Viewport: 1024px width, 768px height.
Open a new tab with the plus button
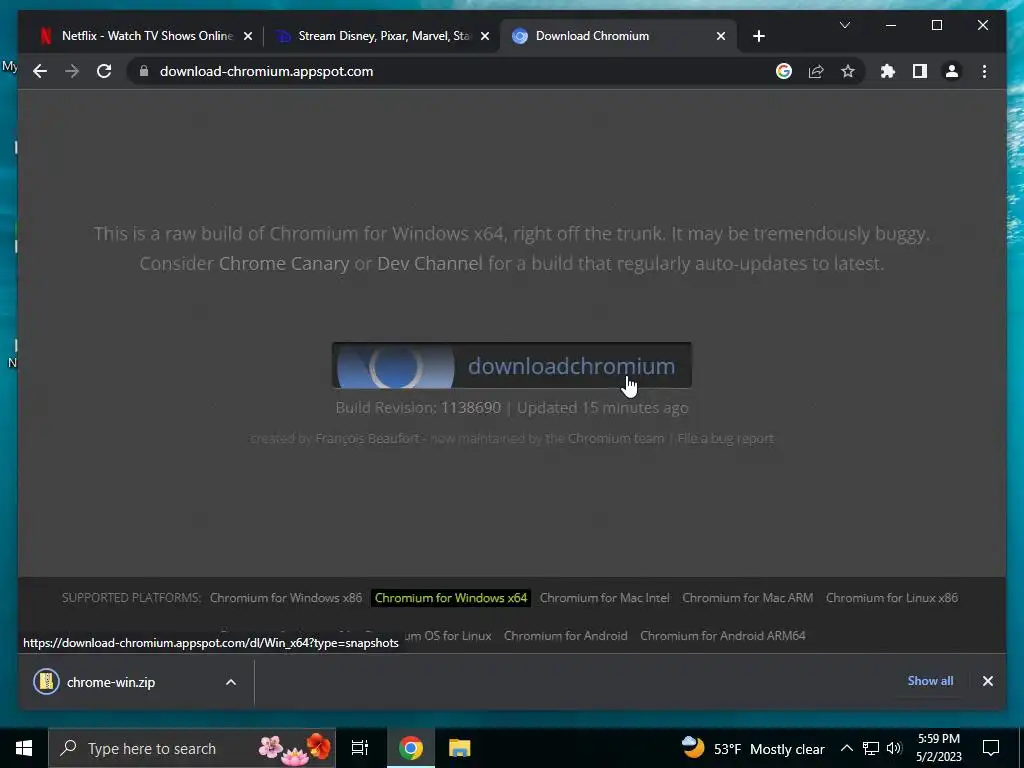click(x=758, y=36)
